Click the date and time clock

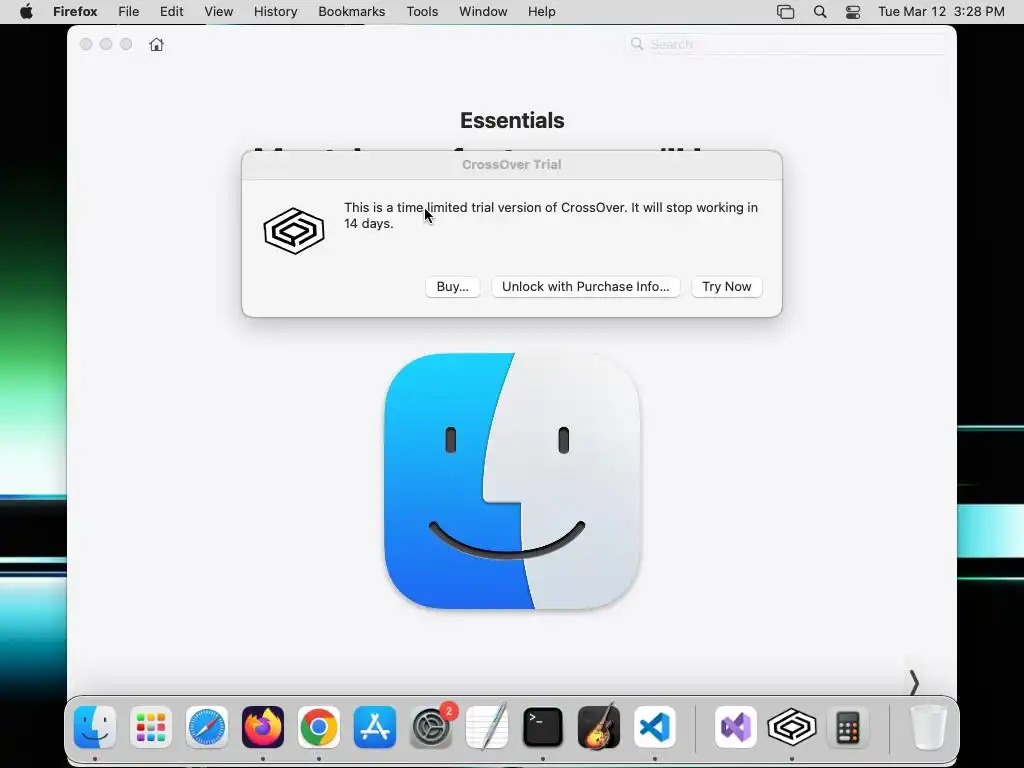tap(941, 12)
